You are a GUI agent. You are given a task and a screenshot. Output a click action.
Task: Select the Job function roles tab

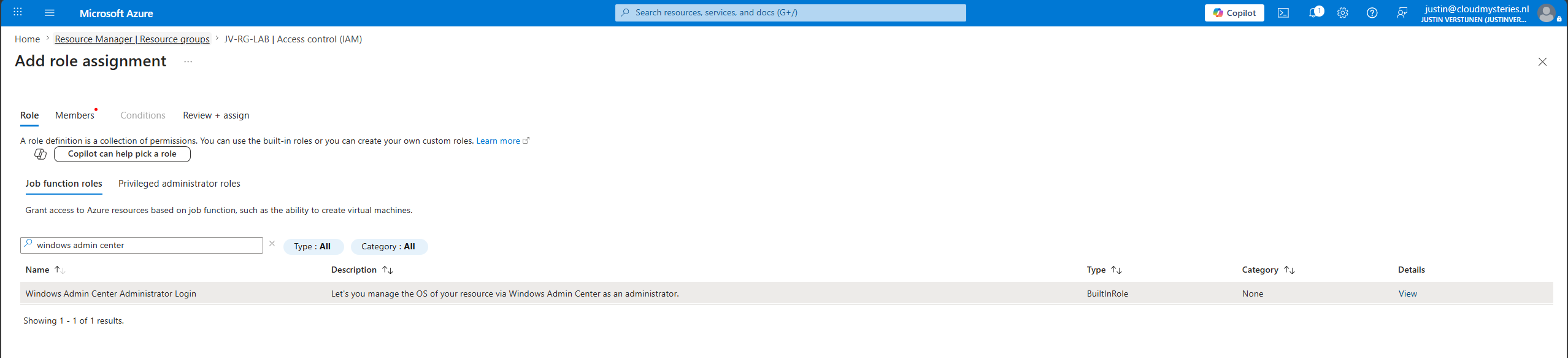pyautogui.click(x=64, y=184)
